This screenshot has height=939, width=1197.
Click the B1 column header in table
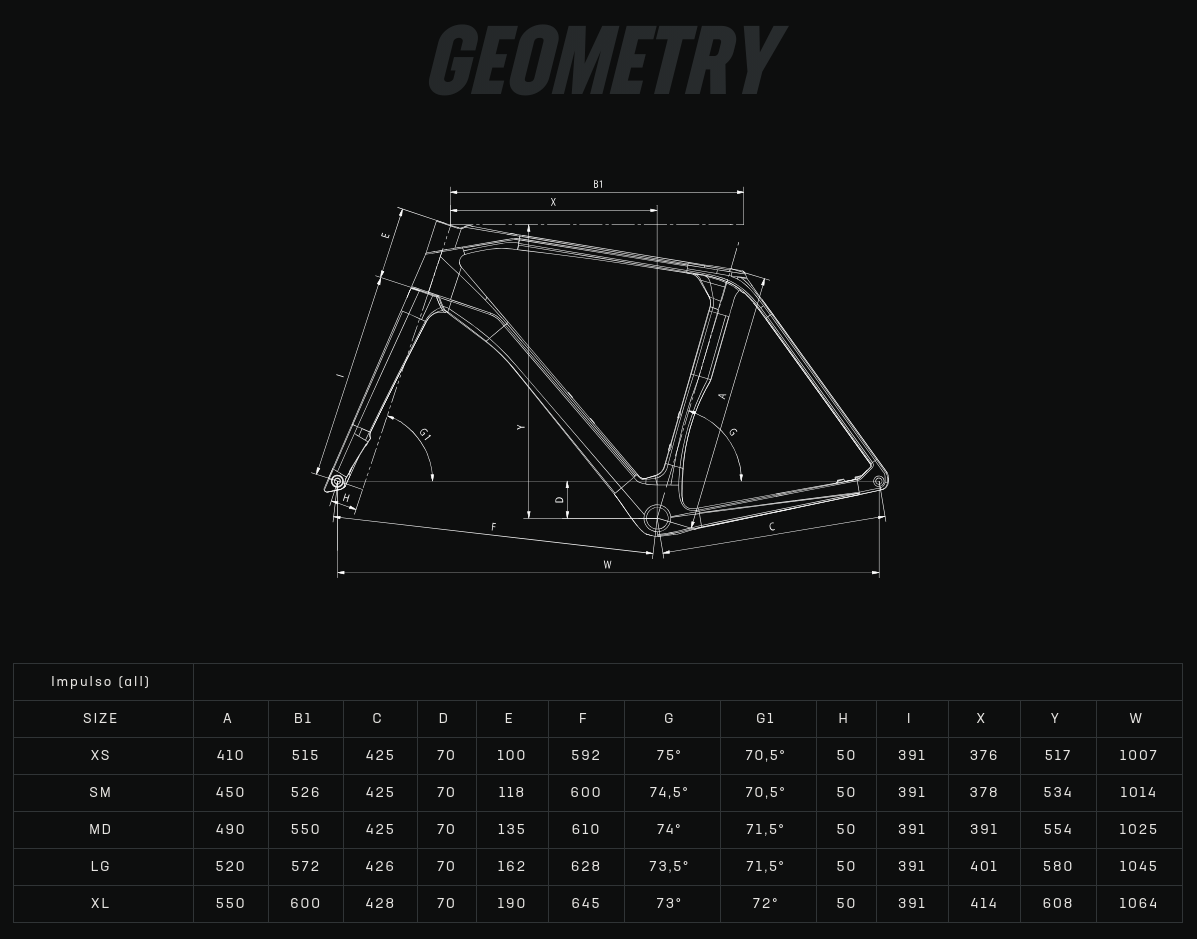tap(304, 719)
